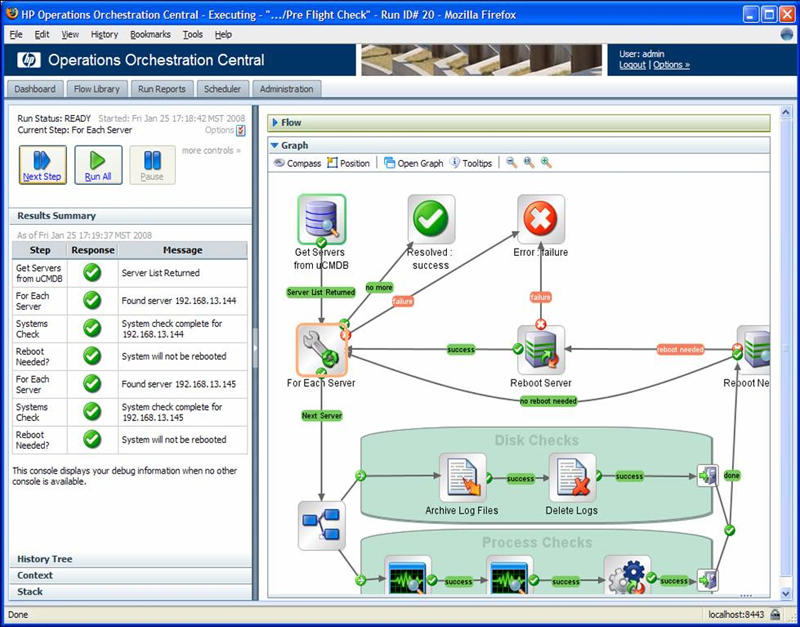This screenshot has width=800, height=627.
Task: Click the first process monitor step icon
Action: pyautogui.click(x=408, y=575)
